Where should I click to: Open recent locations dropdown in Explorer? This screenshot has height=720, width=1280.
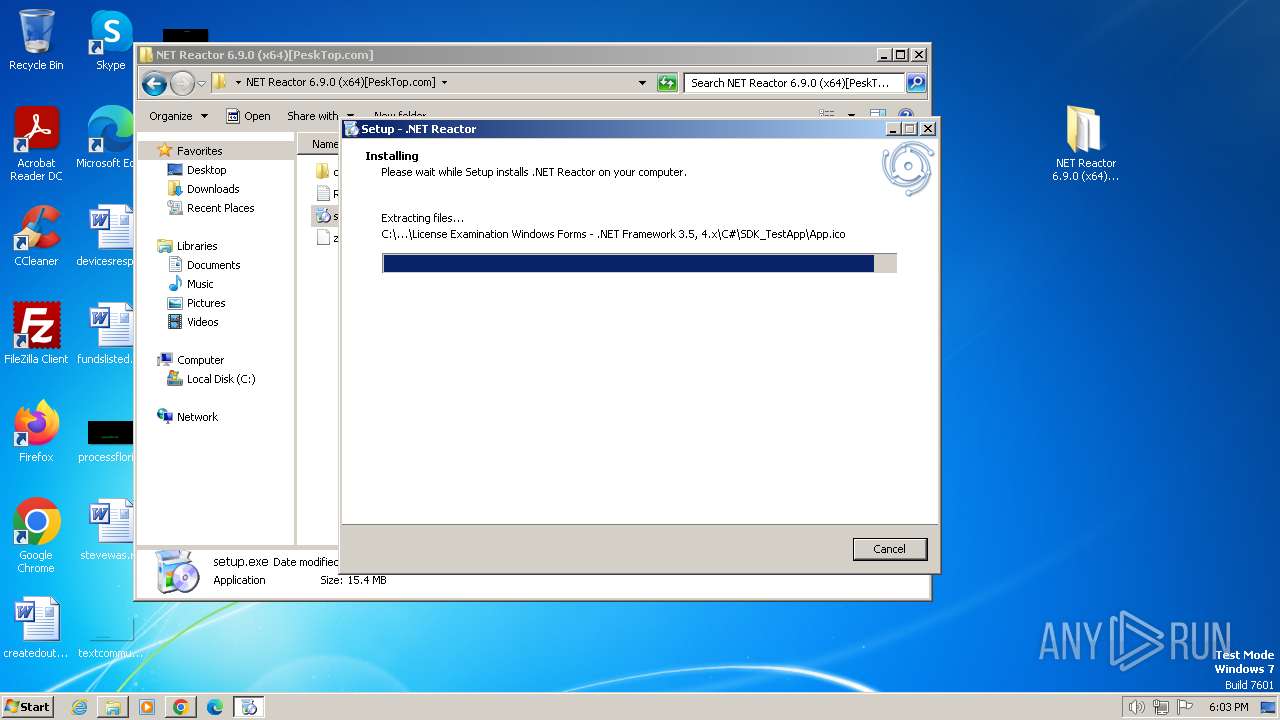pyautogui.click(x=202, y=83)
